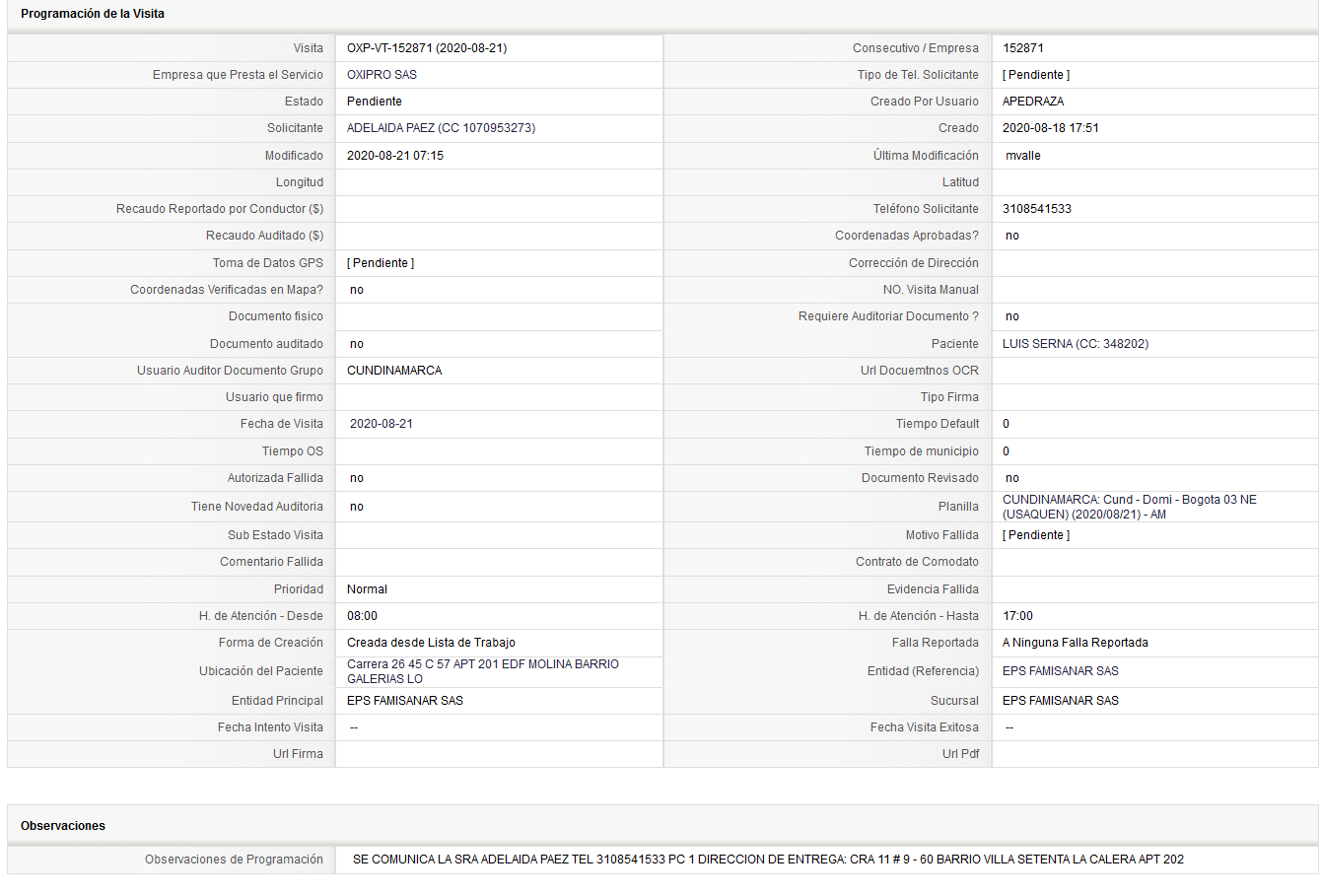Click 'A Ninguna Falla Reportada' value
This screenshot has height=896, width=1322.
point(1076,643)
